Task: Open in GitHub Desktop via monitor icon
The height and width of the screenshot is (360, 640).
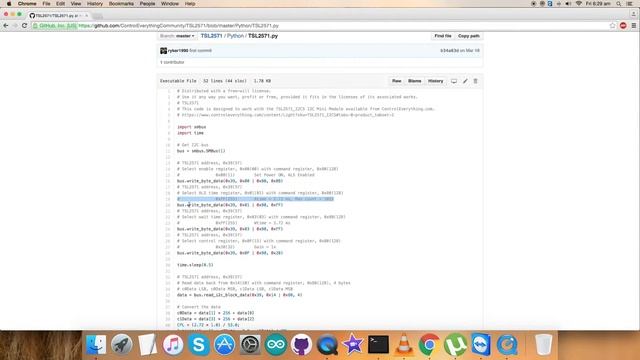Action: (x=454, y=81)
